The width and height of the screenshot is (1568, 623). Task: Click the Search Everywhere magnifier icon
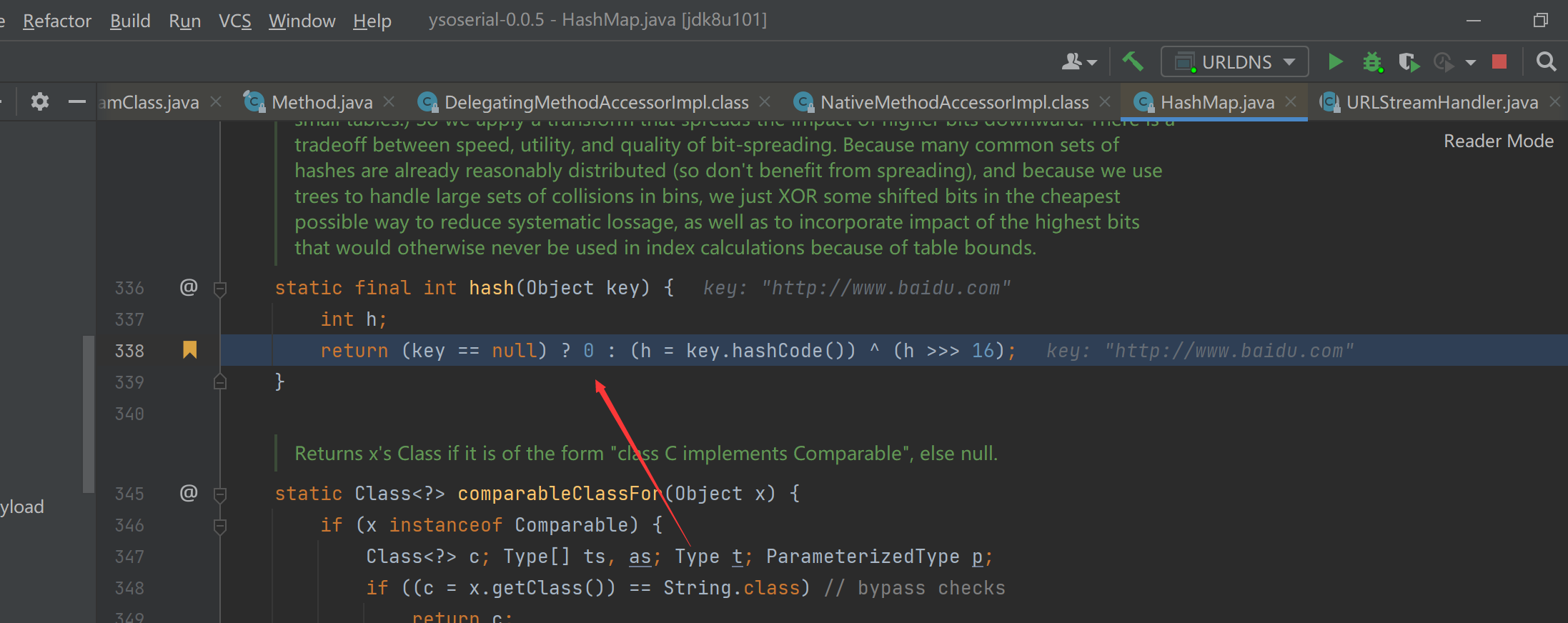[x=1546, y=62]
